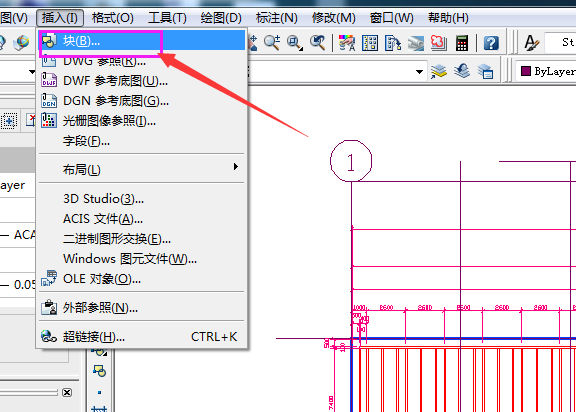Click the raster image reference icon
Image resolution: width=576 pixels, height=412 pixels.
pyautogui.click(x=49, y=120)
